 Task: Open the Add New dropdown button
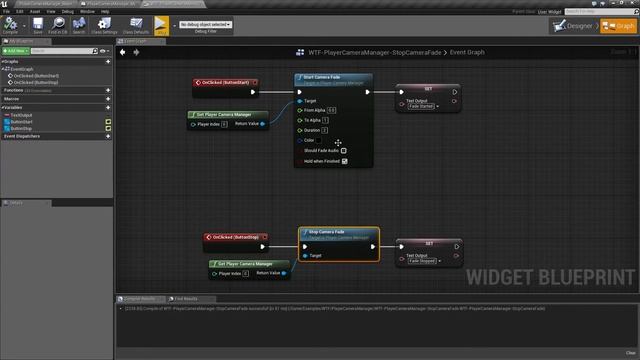point(16,51)
